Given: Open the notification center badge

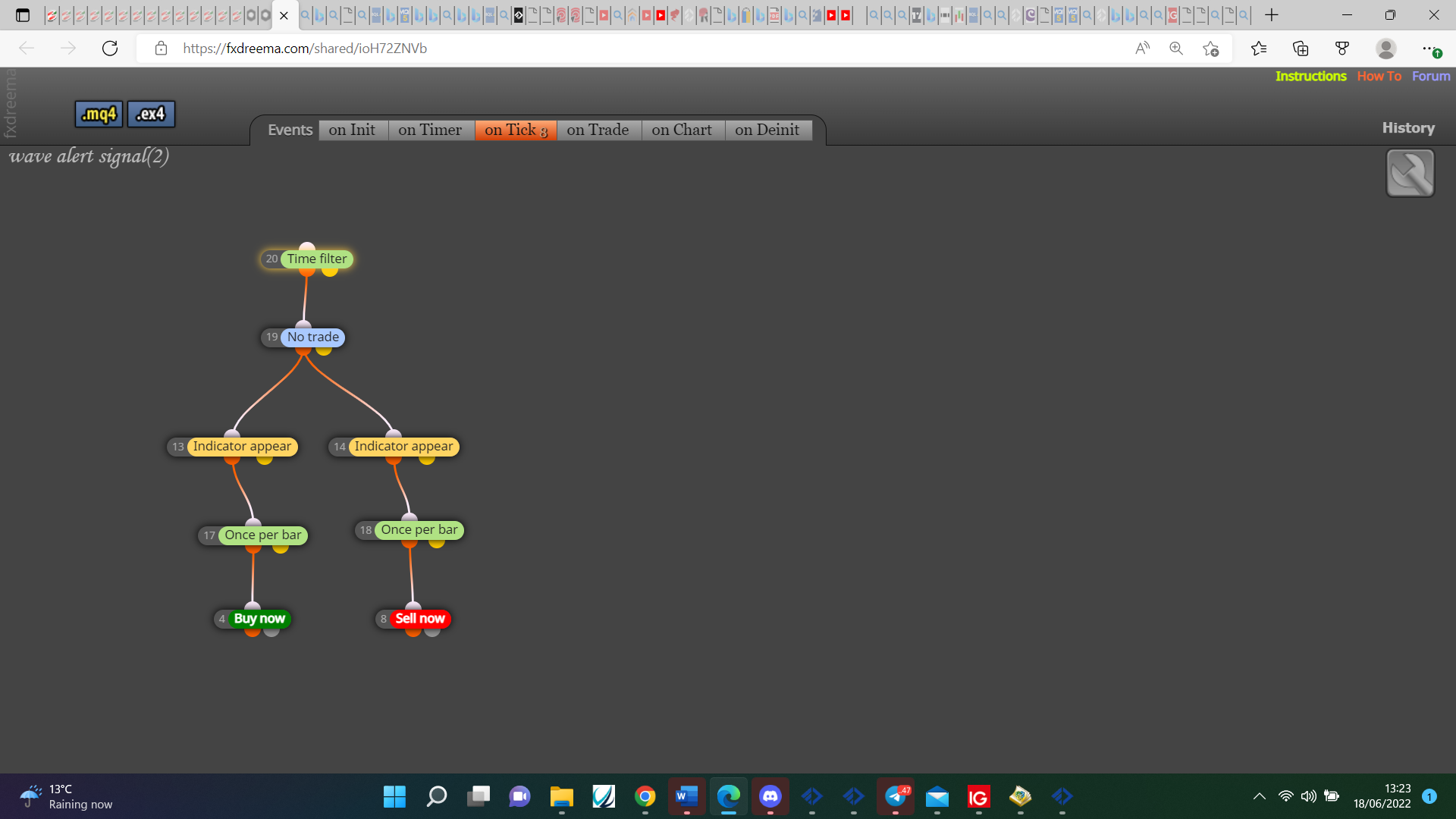Looking at the screenshot, I should 1429,796.
